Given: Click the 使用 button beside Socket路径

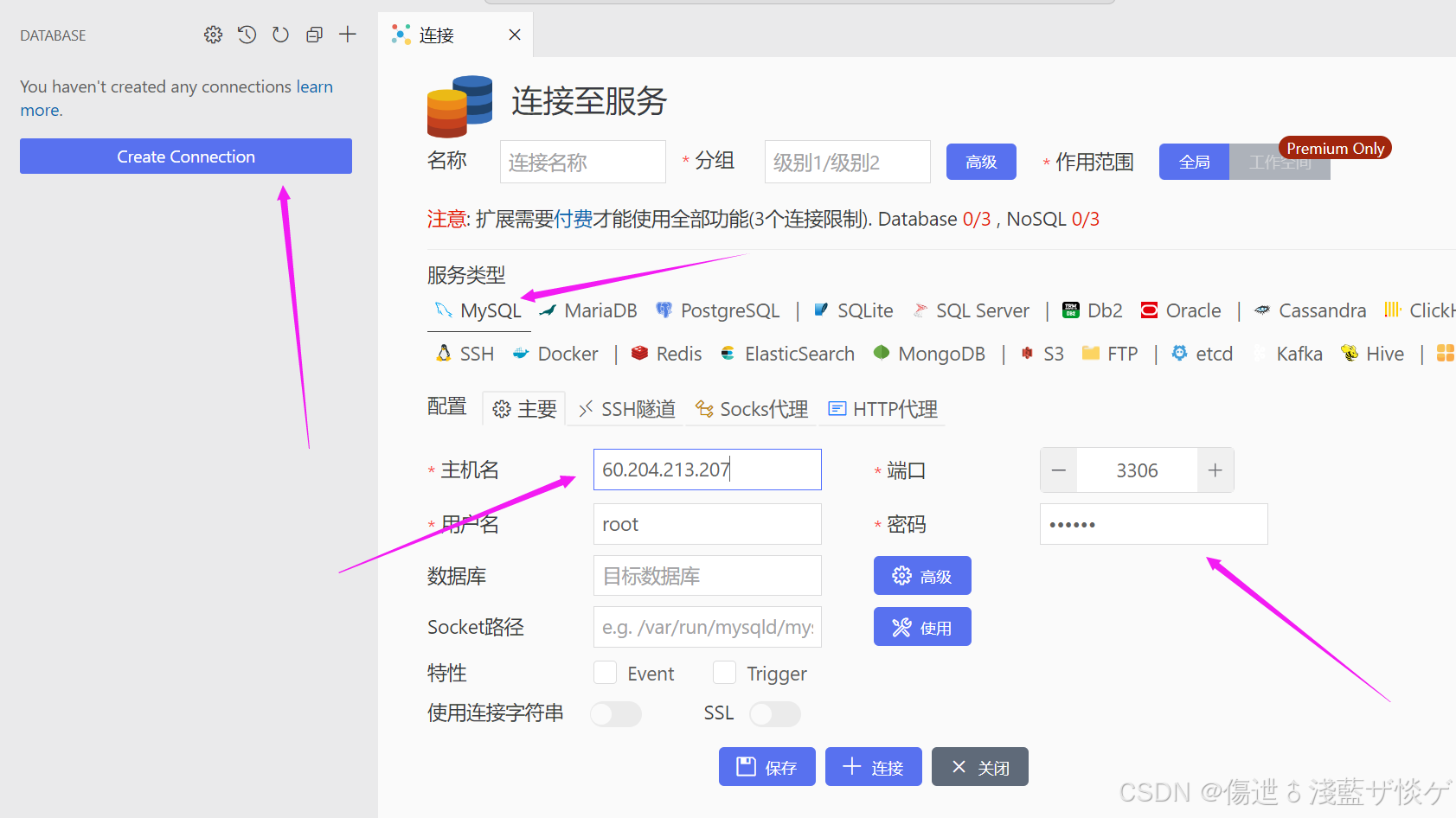Looking at the screenshot, I should 922,627.
